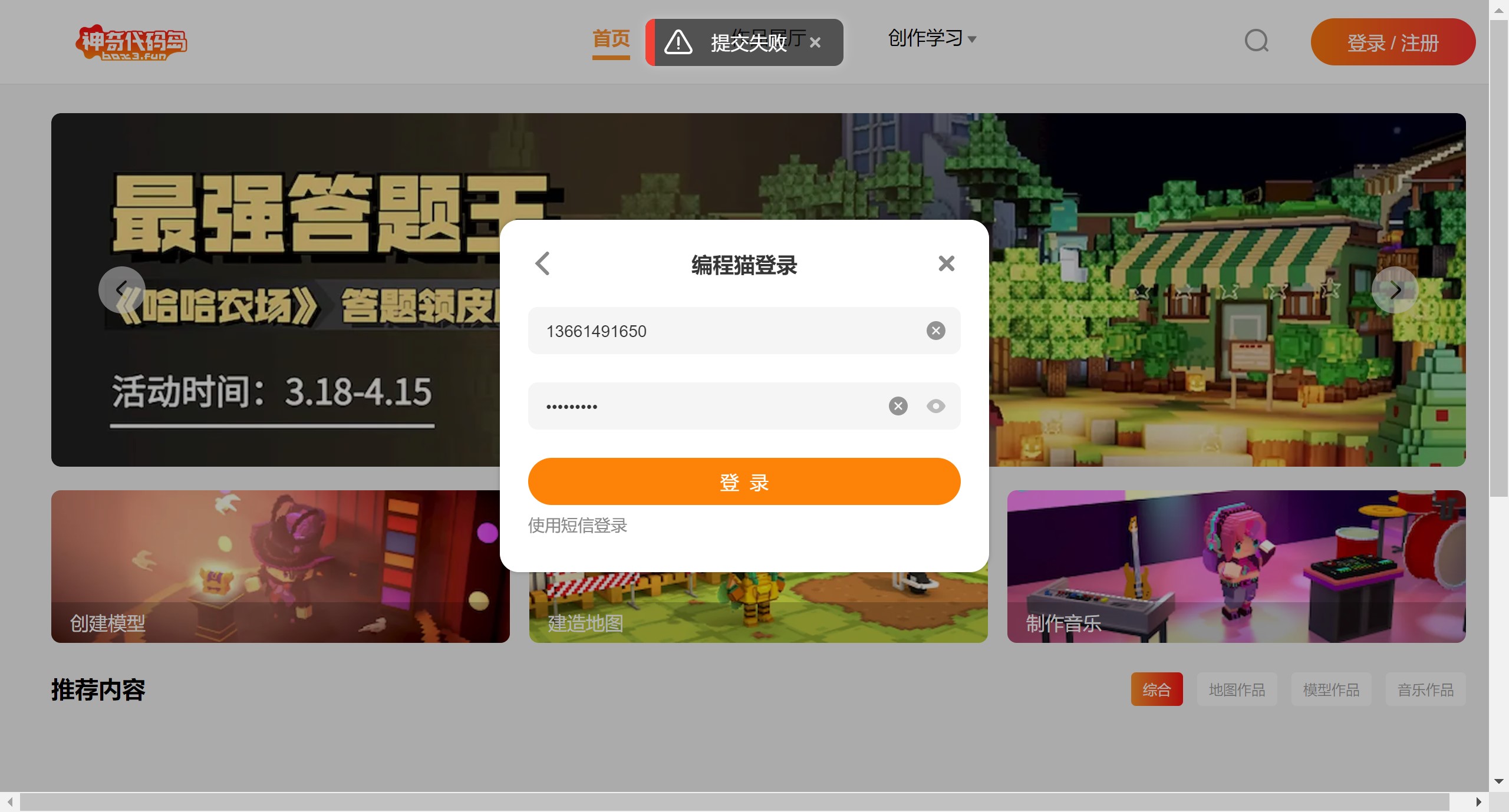The width and height of the screenshot is (1509, 812).
Task: Open the 创建模型 card
Action: click(280, 566)
